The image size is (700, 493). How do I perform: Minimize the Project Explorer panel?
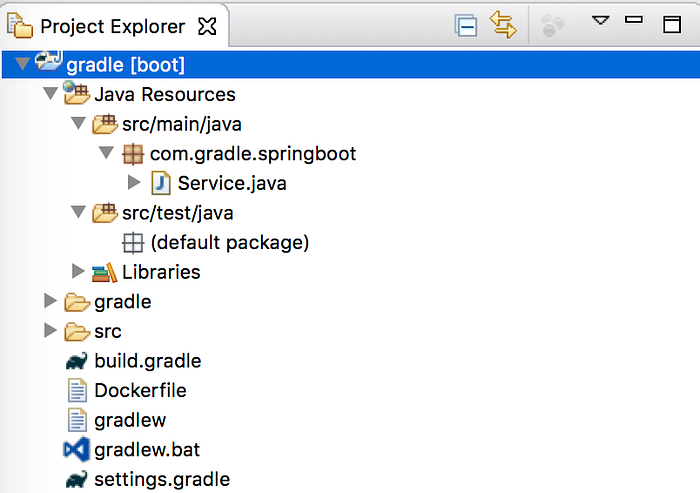coord(634,20)
